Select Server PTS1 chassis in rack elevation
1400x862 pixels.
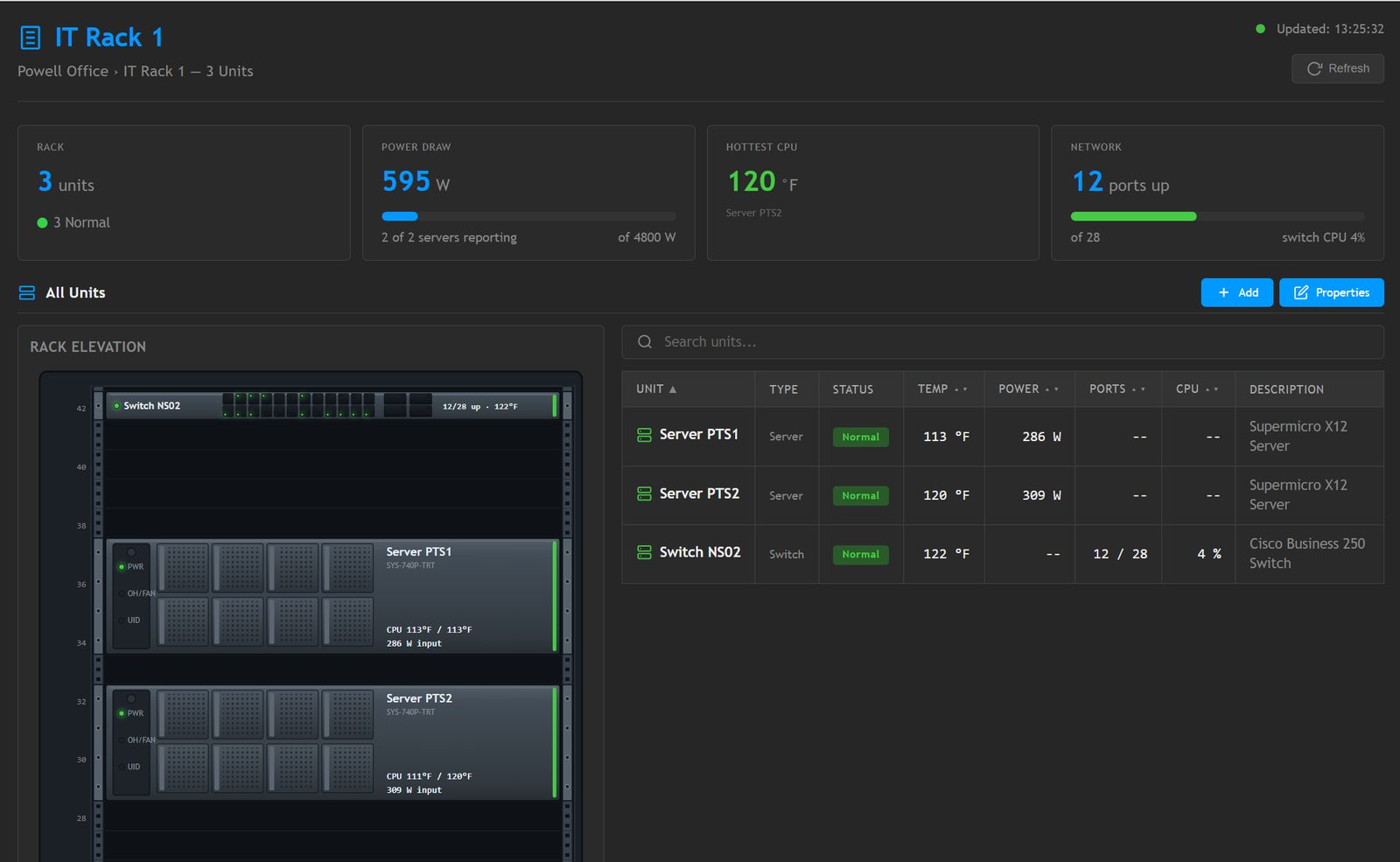tap(332, 596)
